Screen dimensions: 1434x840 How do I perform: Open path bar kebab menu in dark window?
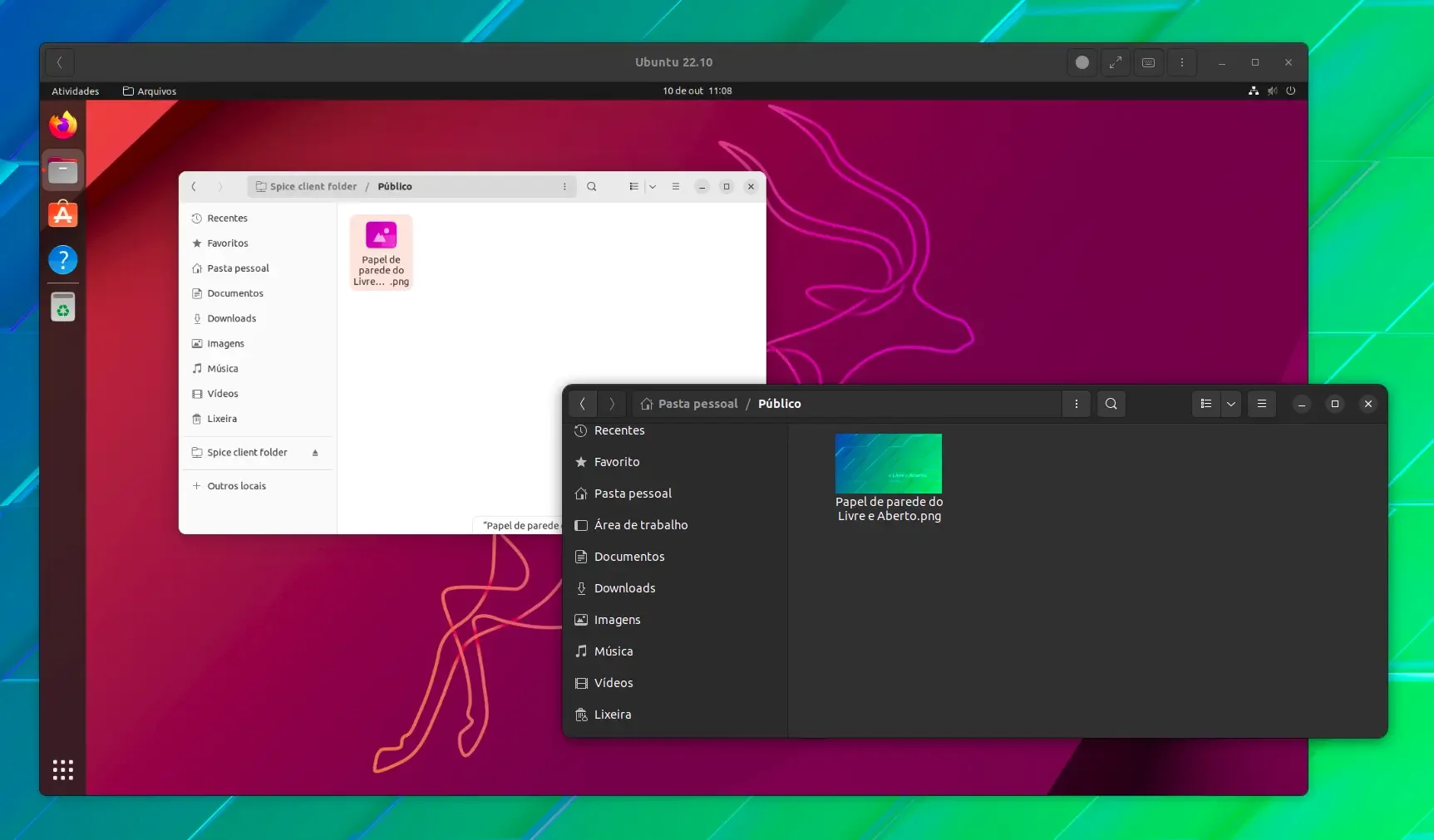(x=1076, y=404)
